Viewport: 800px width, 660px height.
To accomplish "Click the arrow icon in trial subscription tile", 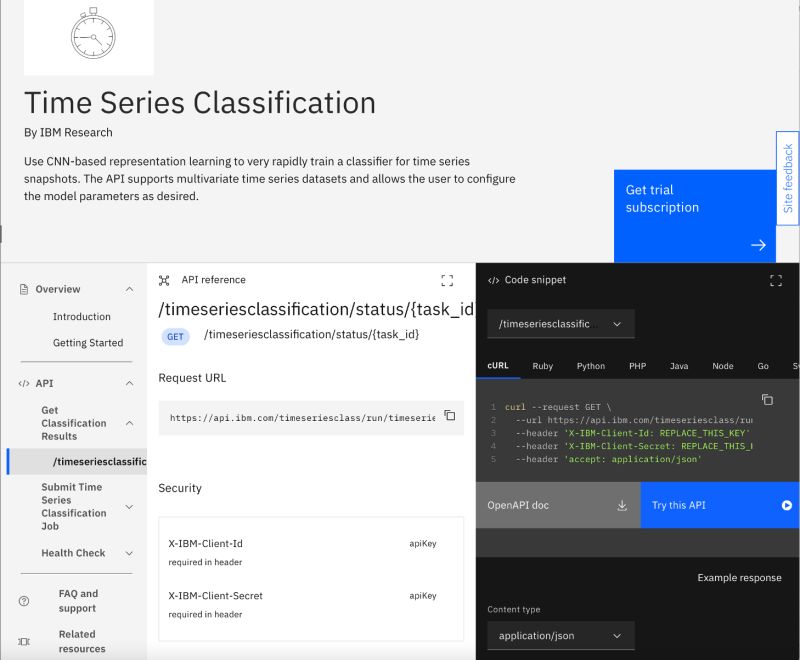I will click(x=758, y=245).
